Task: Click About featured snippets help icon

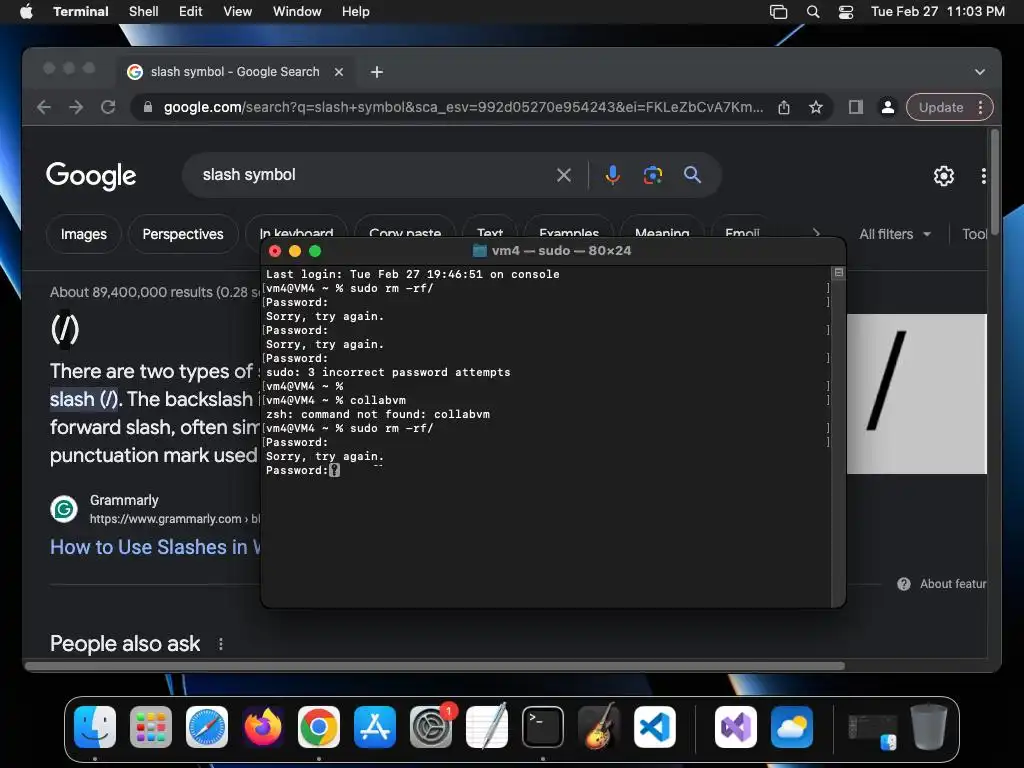Action: tap(904, 584)
